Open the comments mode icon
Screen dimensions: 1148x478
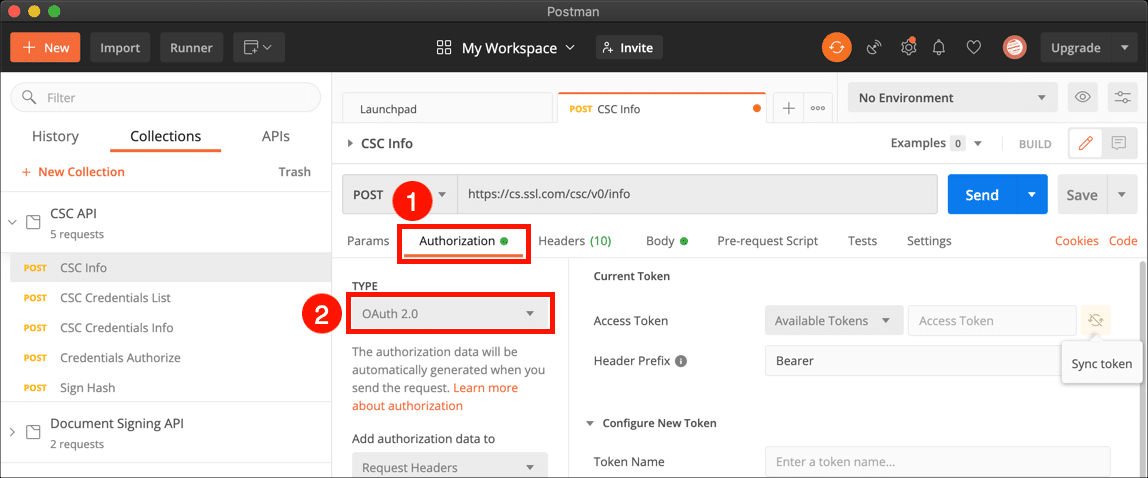(1118, 143)
